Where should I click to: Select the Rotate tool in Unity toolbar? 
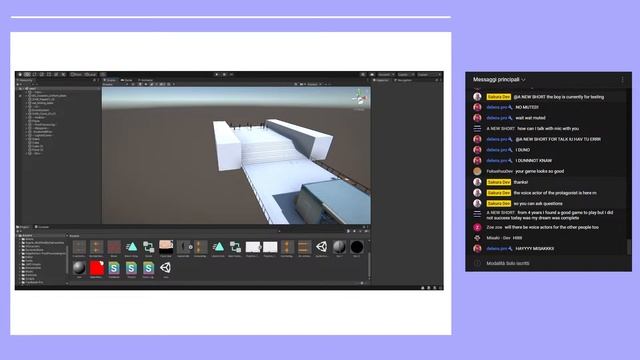pyautogui.click(x=34, y=75)
